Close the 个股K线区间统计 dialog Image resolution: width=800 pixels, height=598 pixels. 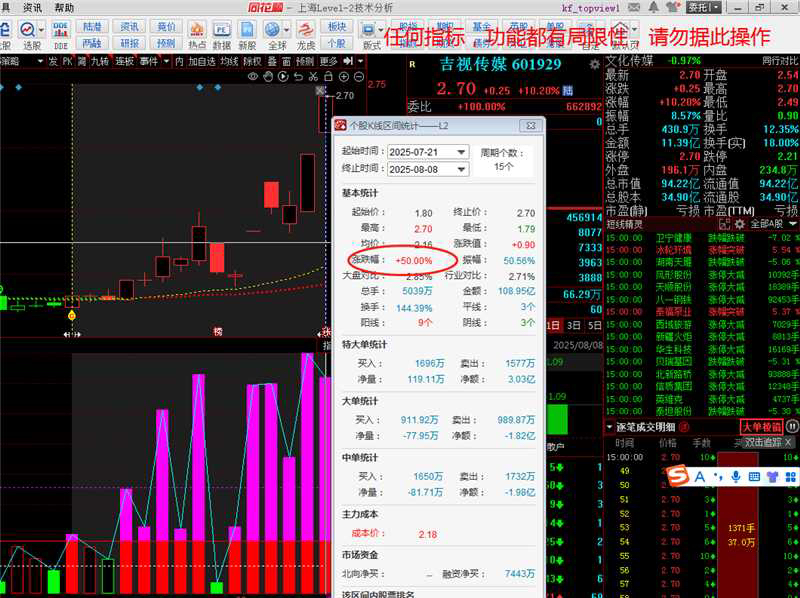pyautogui.click(x=531, y=126)
